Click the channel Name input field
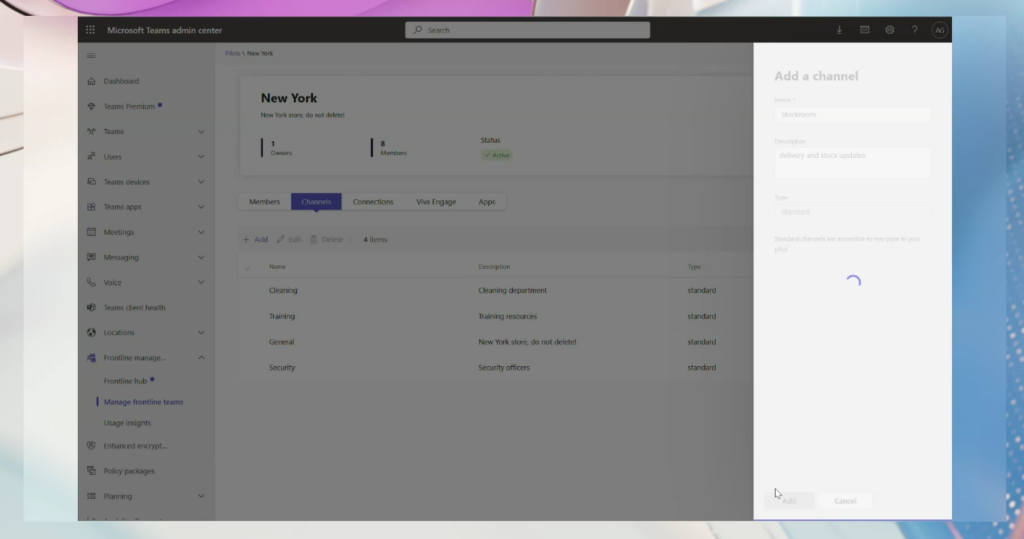The width and height of the screenshot is (1024, 539). pyautogui.click(x=852, y=115)
